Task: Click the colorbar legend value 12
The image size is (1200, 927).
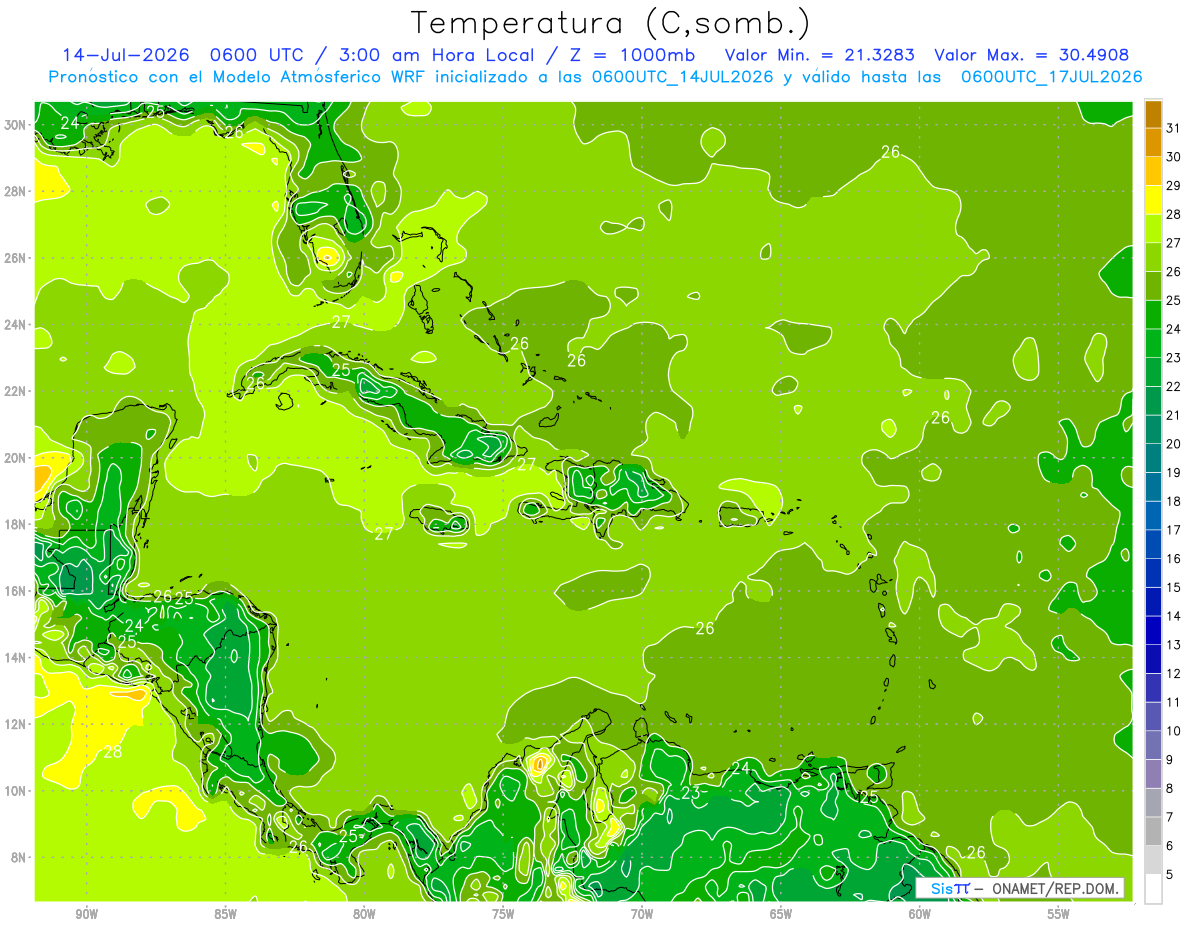Action: 1173,673
